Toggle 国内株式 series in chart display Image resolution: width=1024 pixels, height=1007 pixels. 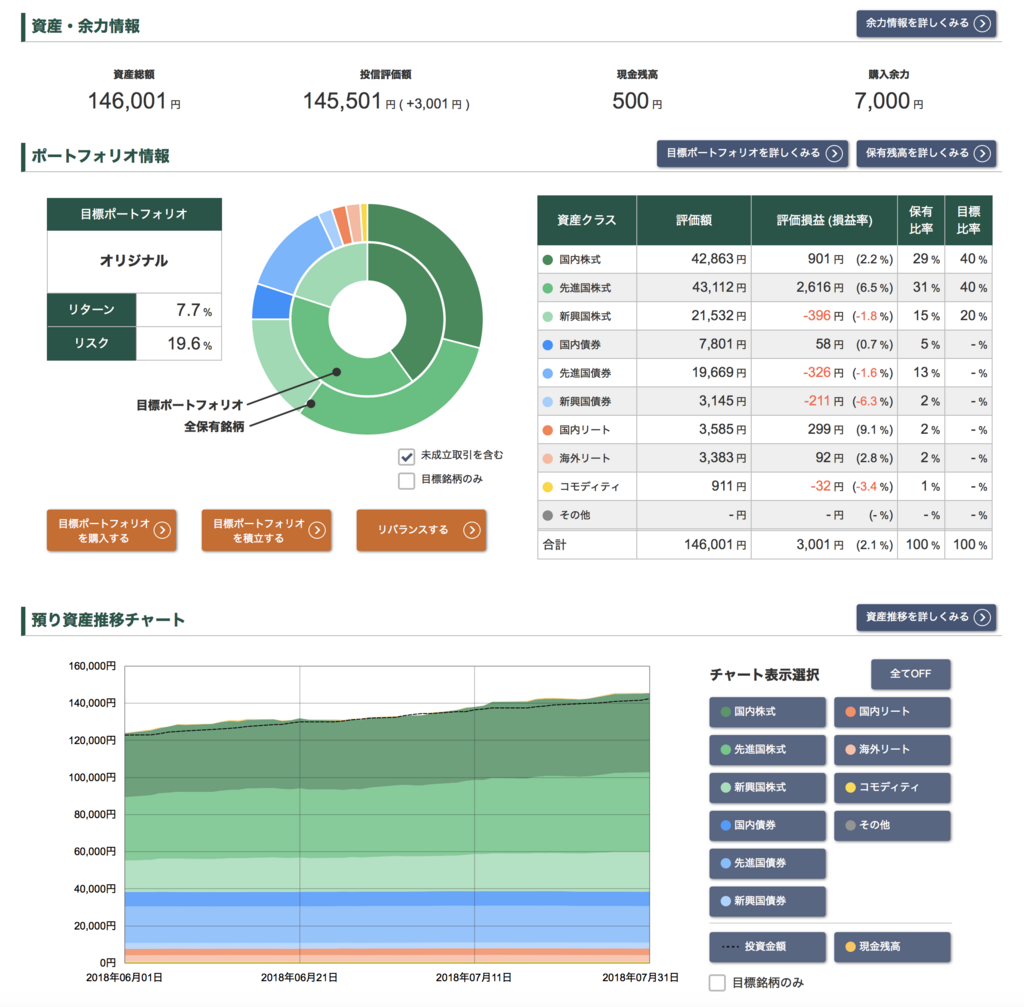click(x=767, y=712)
